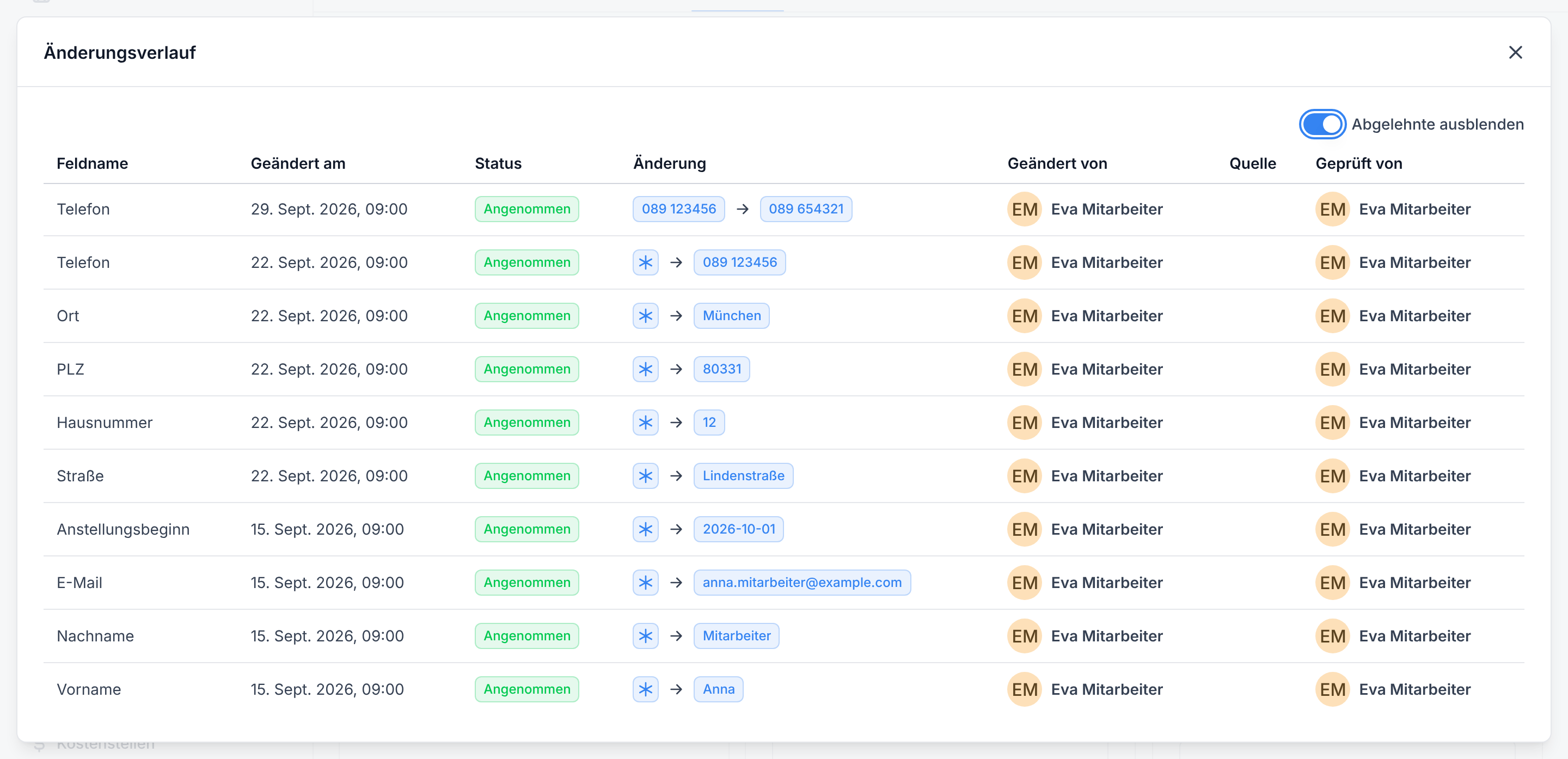Click the 12 value tag in the Hausnummer row

[709, 423]
